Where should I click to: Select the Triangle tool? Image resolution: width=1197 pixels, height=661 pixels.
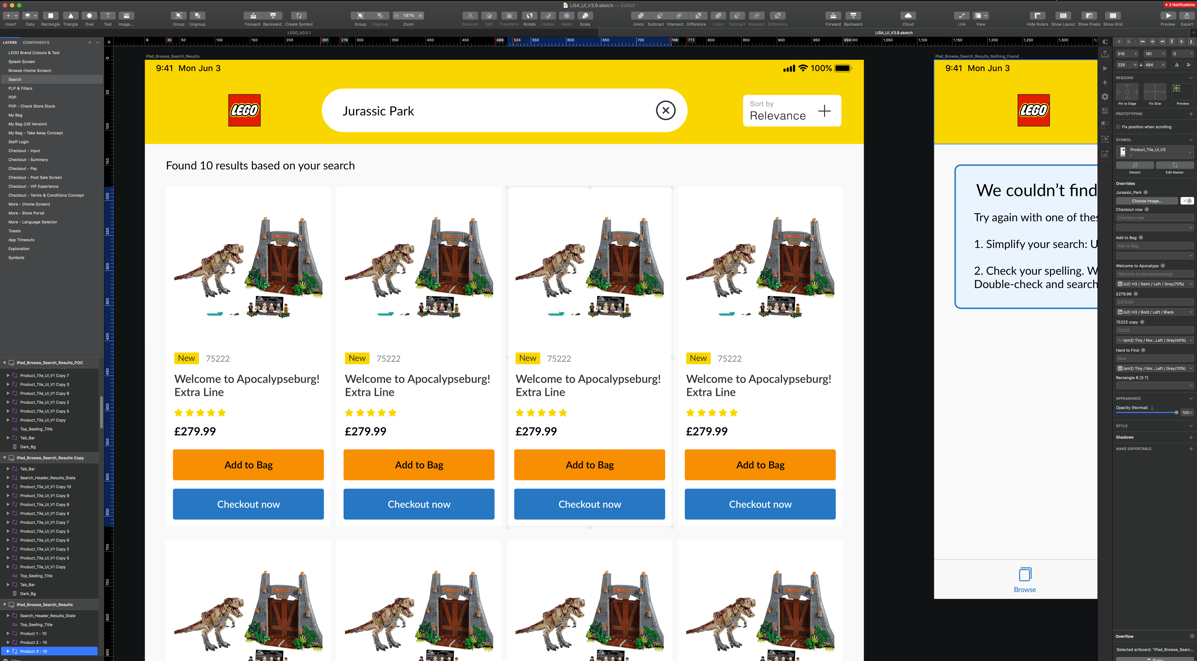pyautogui.click(x=70, y=16)
